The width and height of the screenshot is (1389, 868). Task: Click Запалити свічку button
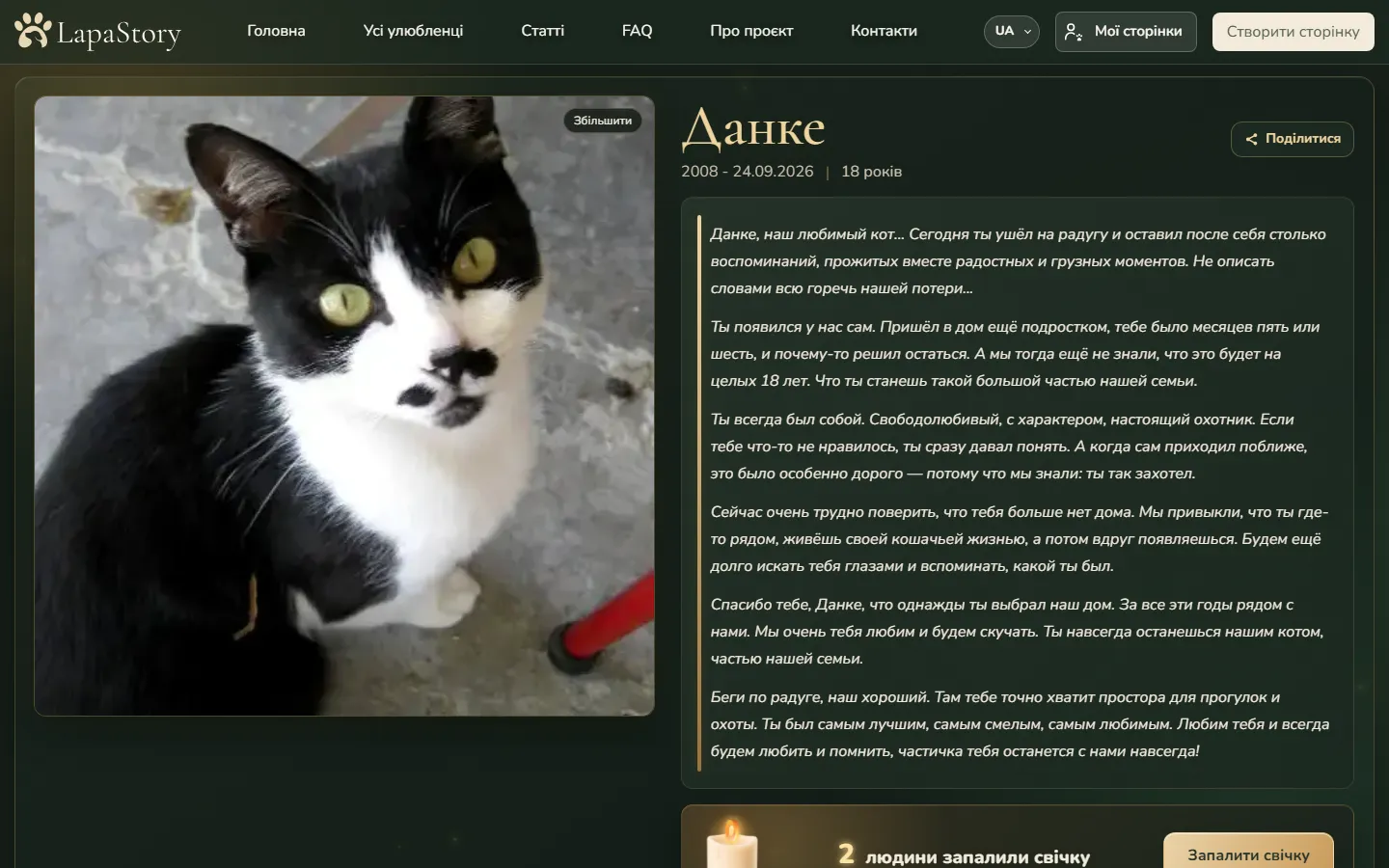(x=1248, y=851)
